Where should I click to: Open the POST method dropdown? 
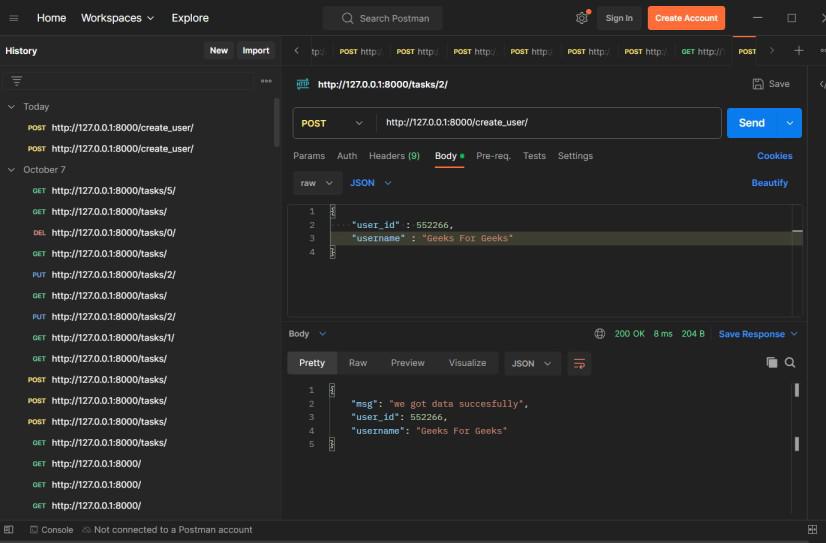pyautogui.click(x=333, y=123)
